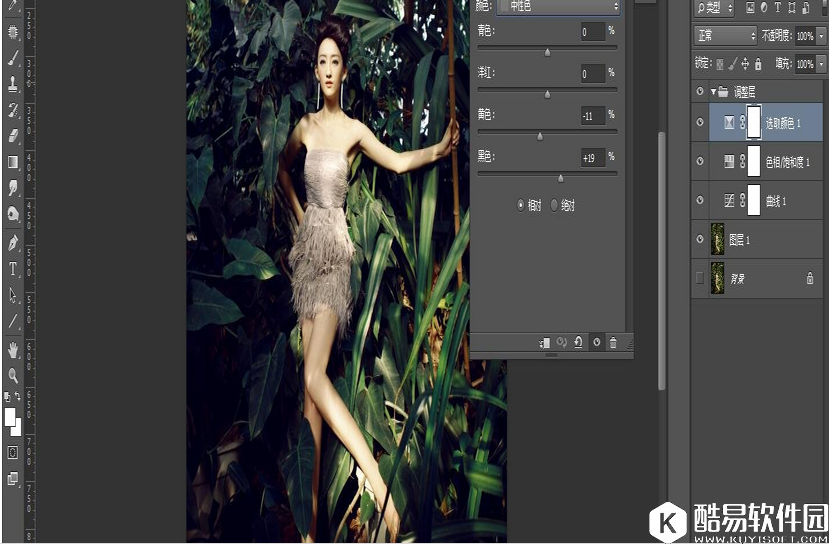The width and height of the screenshot is (829, 544).
Task: Click the 洋红 percentage input field
Action: coord(593,73)
